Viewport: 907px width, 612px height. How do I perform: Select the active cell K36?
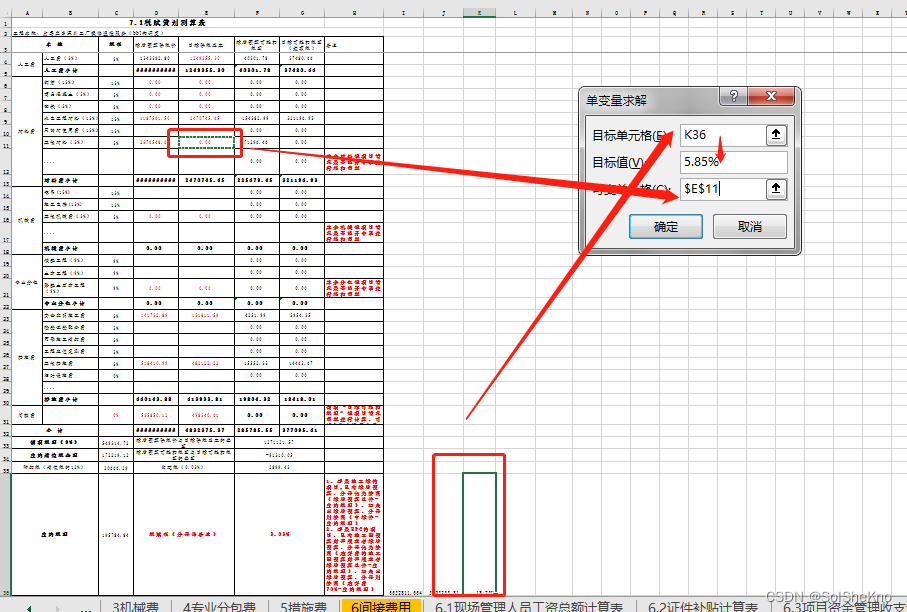coord(480,534)
